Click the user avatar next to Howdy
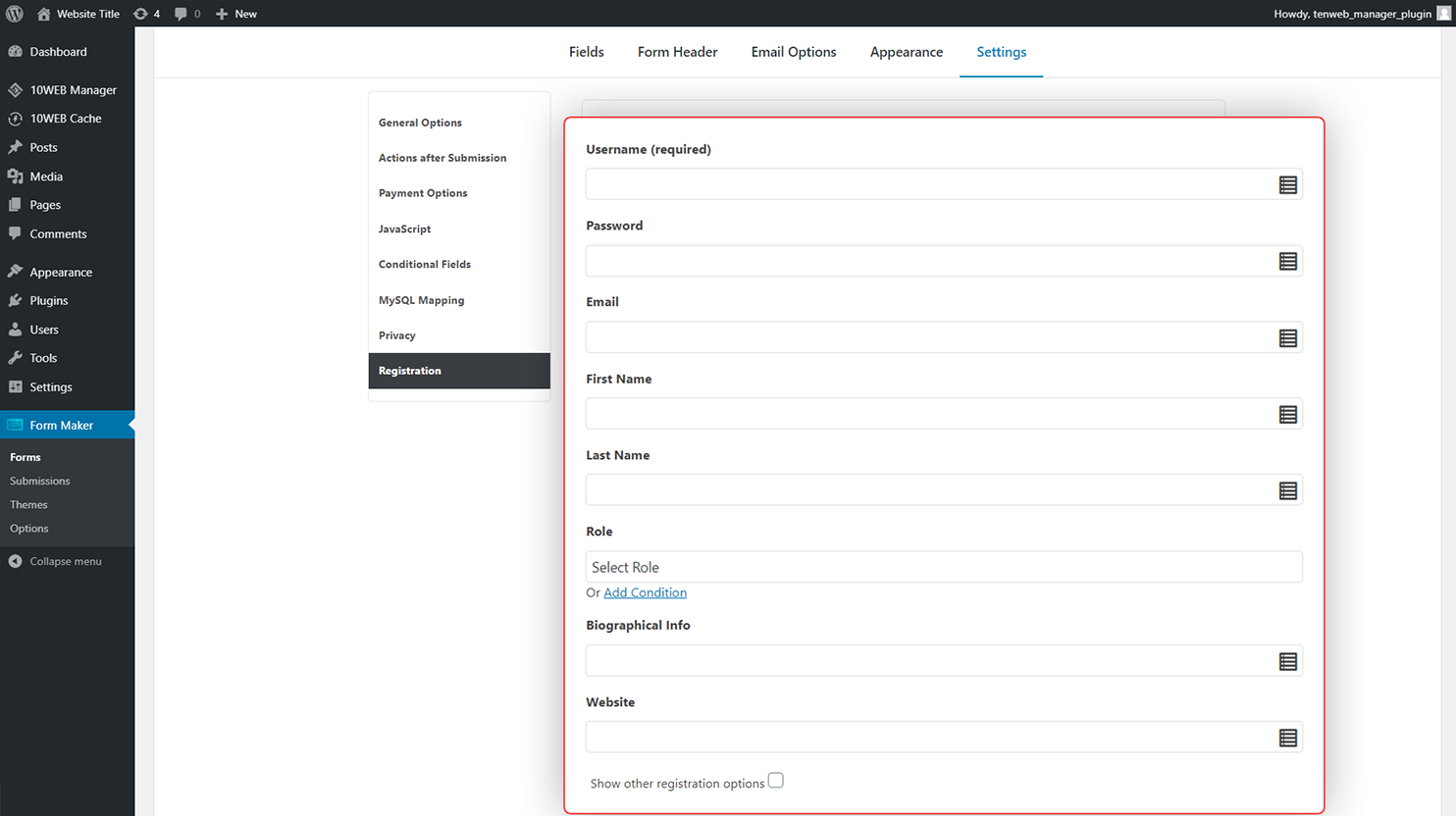 (1443, 14)
